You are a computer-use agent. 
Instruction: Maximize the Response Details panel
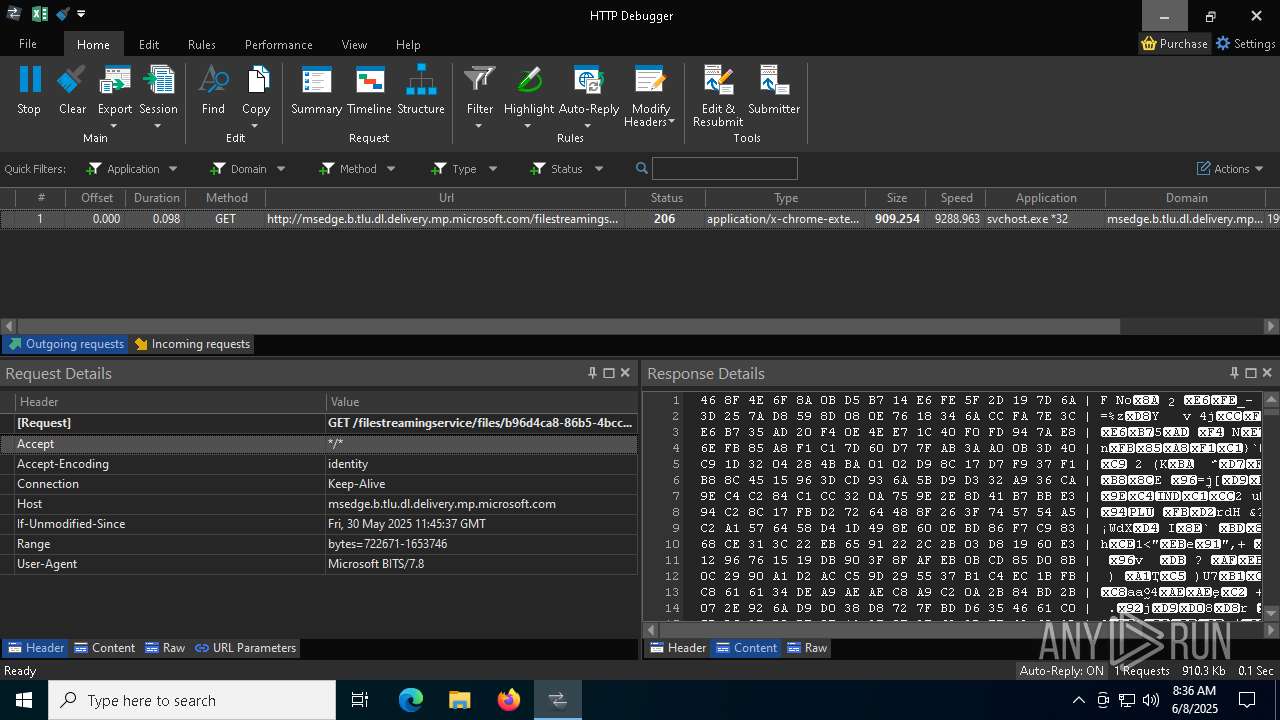click(1250, 373)
